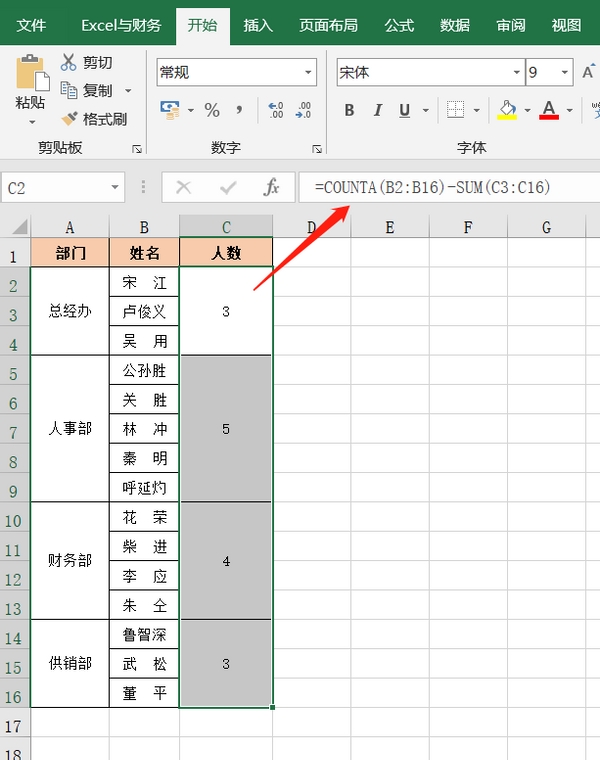Image resolution: width=600 pixels, height=760 pixels.
Task: Click inside the formula bar
Action: 449,187
